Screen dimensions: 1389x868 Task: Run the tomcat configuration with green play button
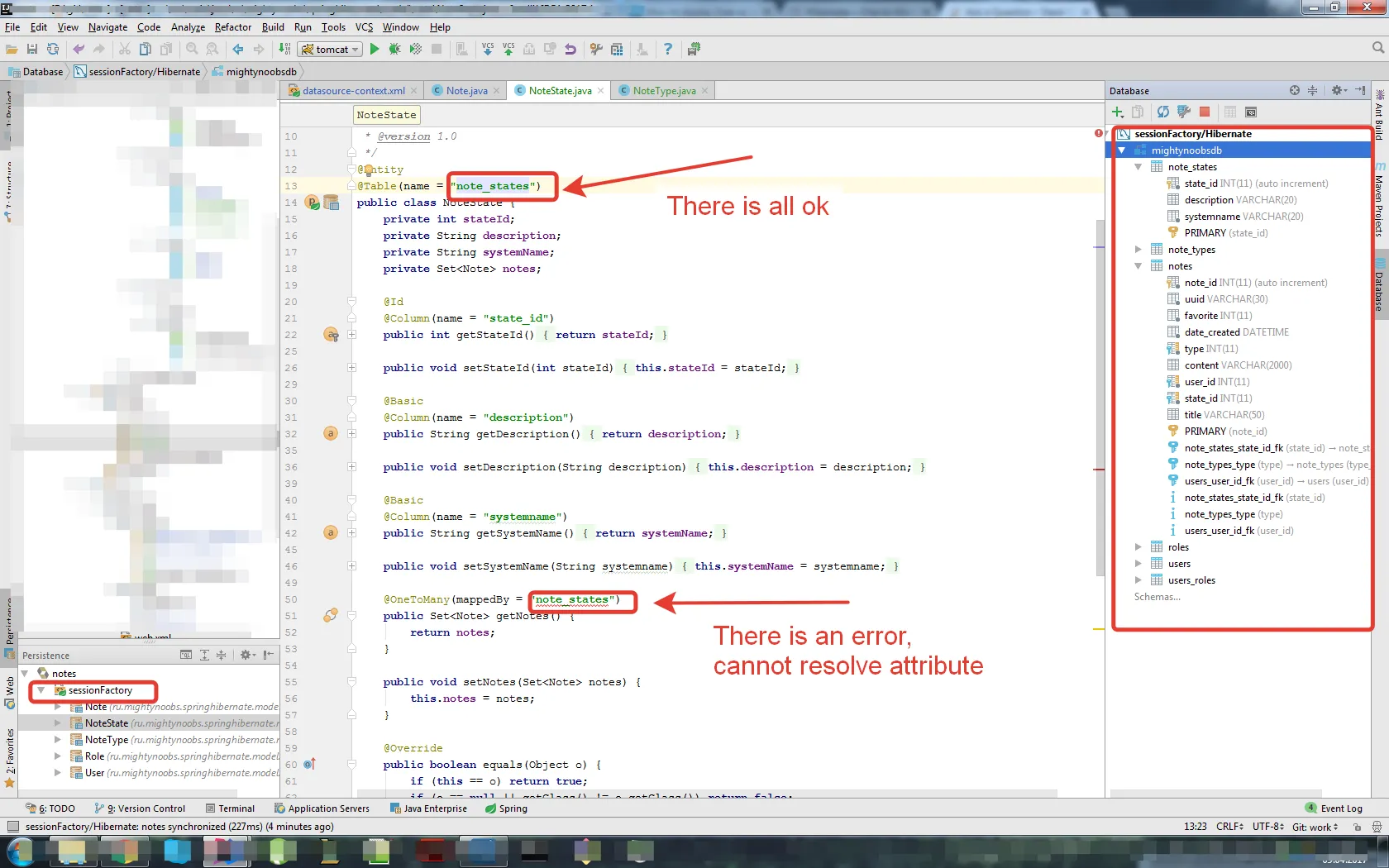click(x=375, y=50)
